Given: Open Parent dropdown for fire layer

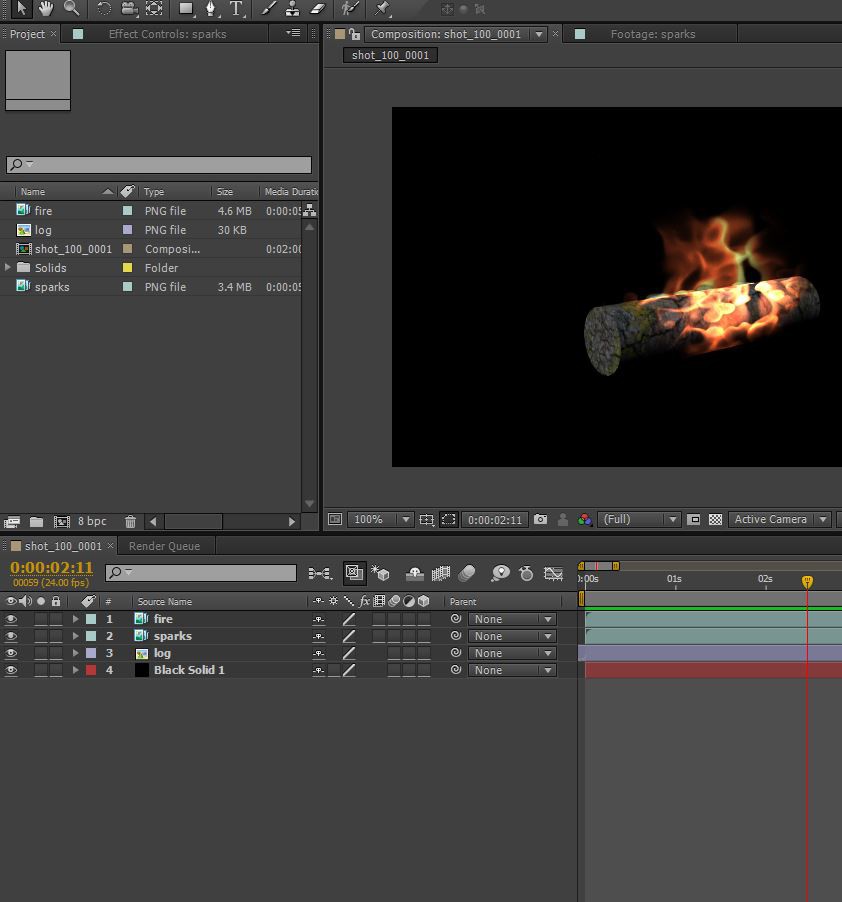Looking at the screenshot, I should point(512,619).
